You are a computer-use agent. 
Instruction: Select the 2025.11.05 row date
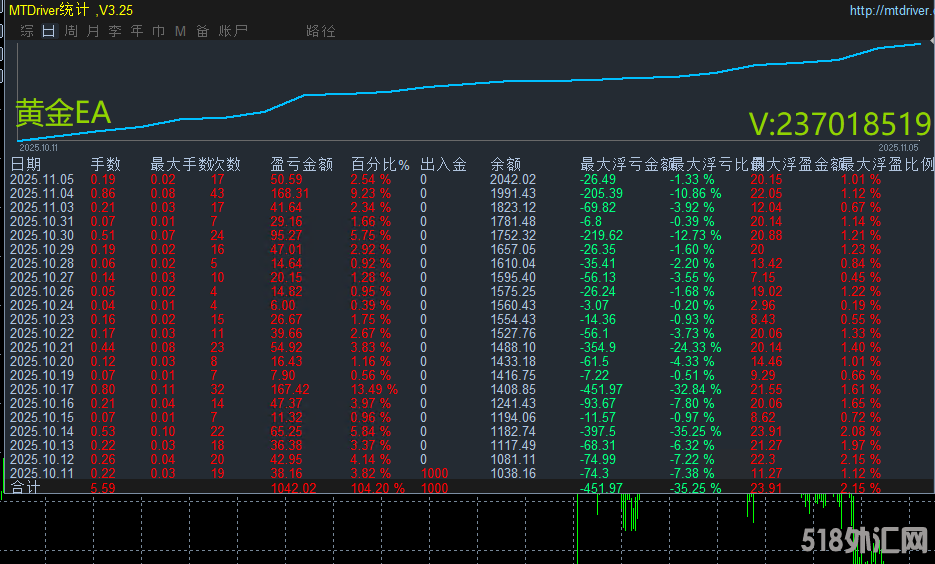[x=41, y=180]
